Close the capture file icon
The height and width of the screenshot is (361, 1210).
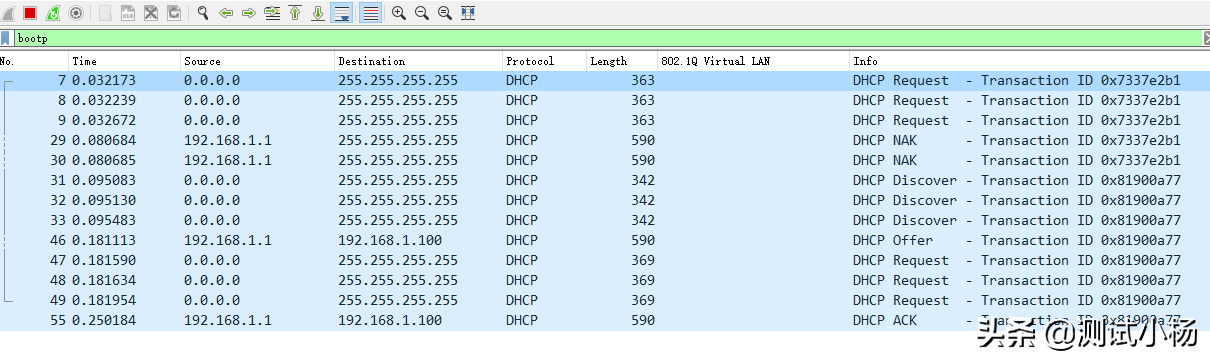click(x=151, y=13)
